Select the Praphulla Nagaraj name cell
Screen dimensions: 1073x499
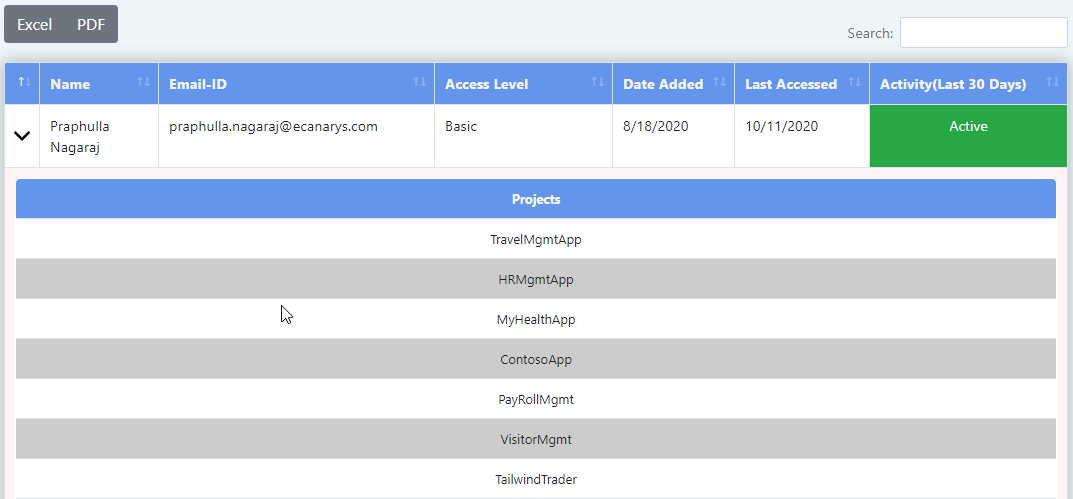tap(99, 136)
